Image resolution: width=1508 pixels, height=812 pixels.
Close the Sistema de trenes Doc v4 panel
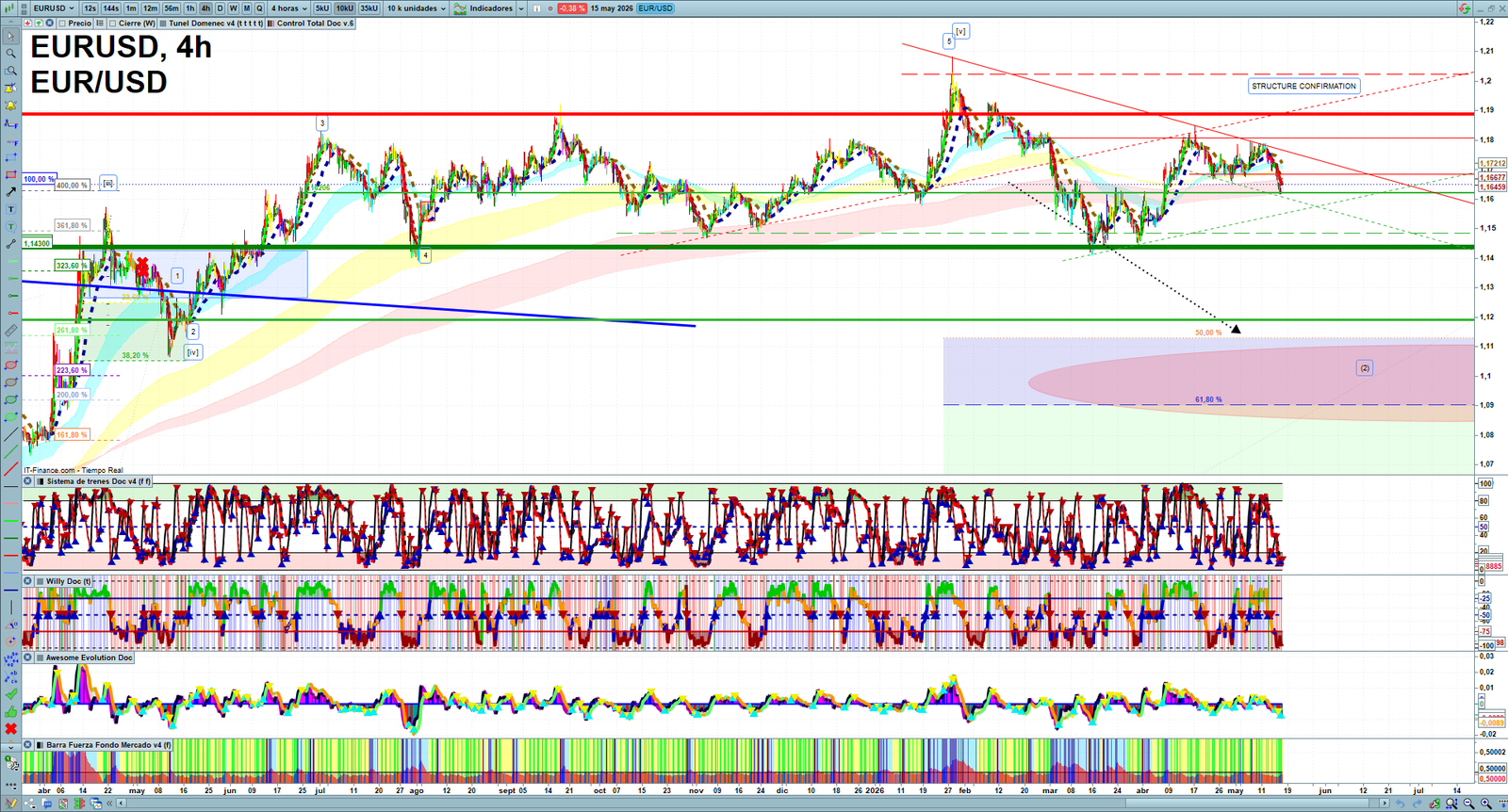[x=27, y=481]
